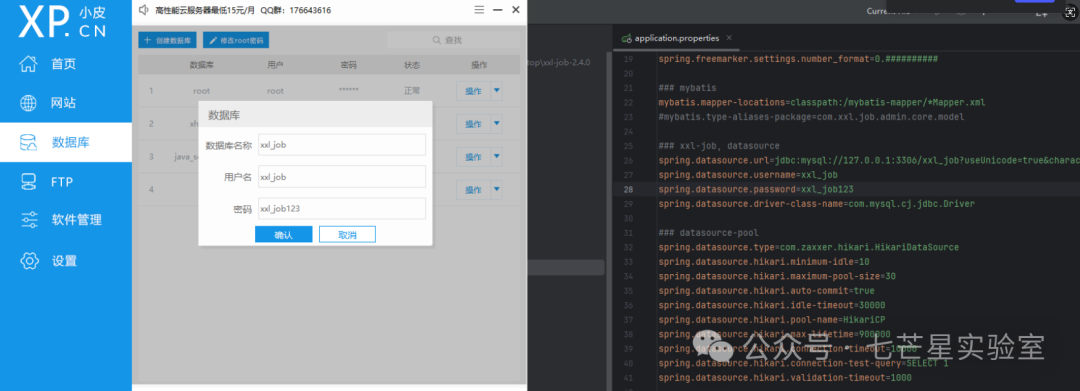The image size is (1080, 391).
Task: Close the application.properties editor tab
Action: point(729,38)
